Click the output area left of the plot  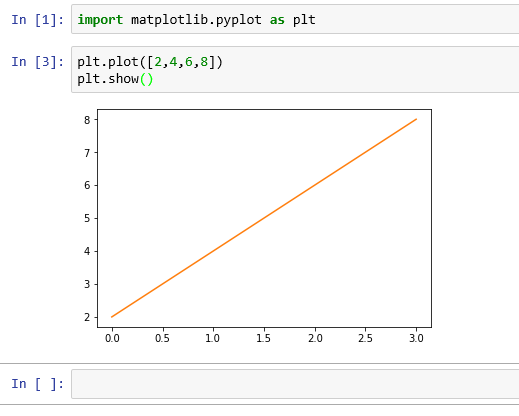pyautogui.click(x=40, y=227)
